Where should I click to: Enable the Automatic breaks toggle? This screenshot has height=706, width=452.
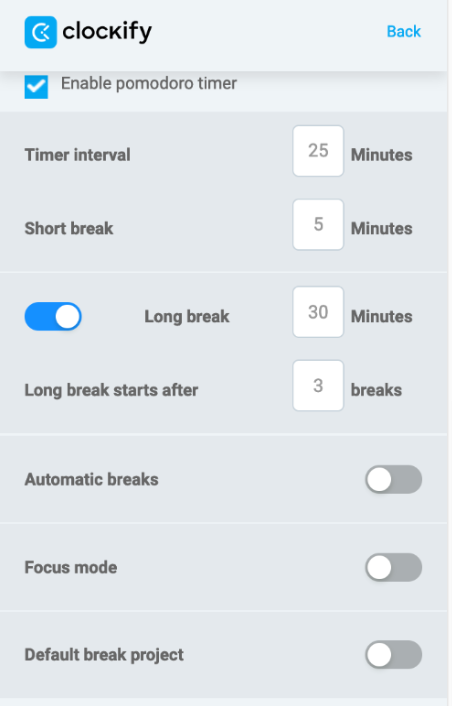[393, 480]
